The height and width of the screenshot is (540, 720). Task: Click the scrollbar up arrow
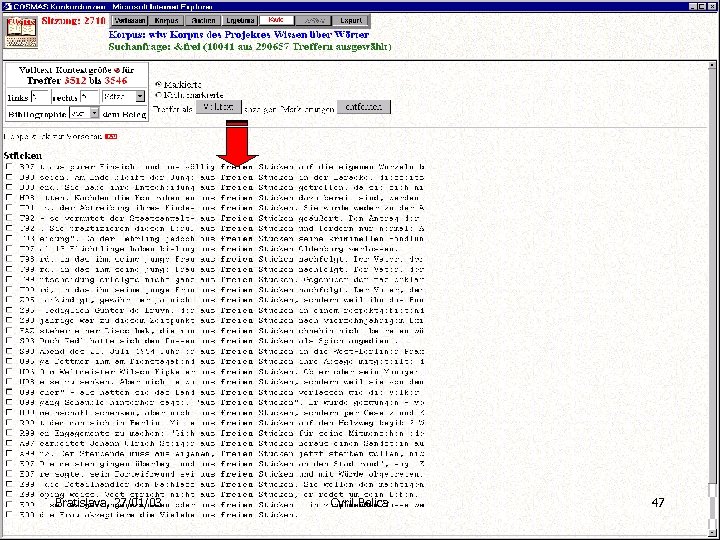(x=712, y=65)
